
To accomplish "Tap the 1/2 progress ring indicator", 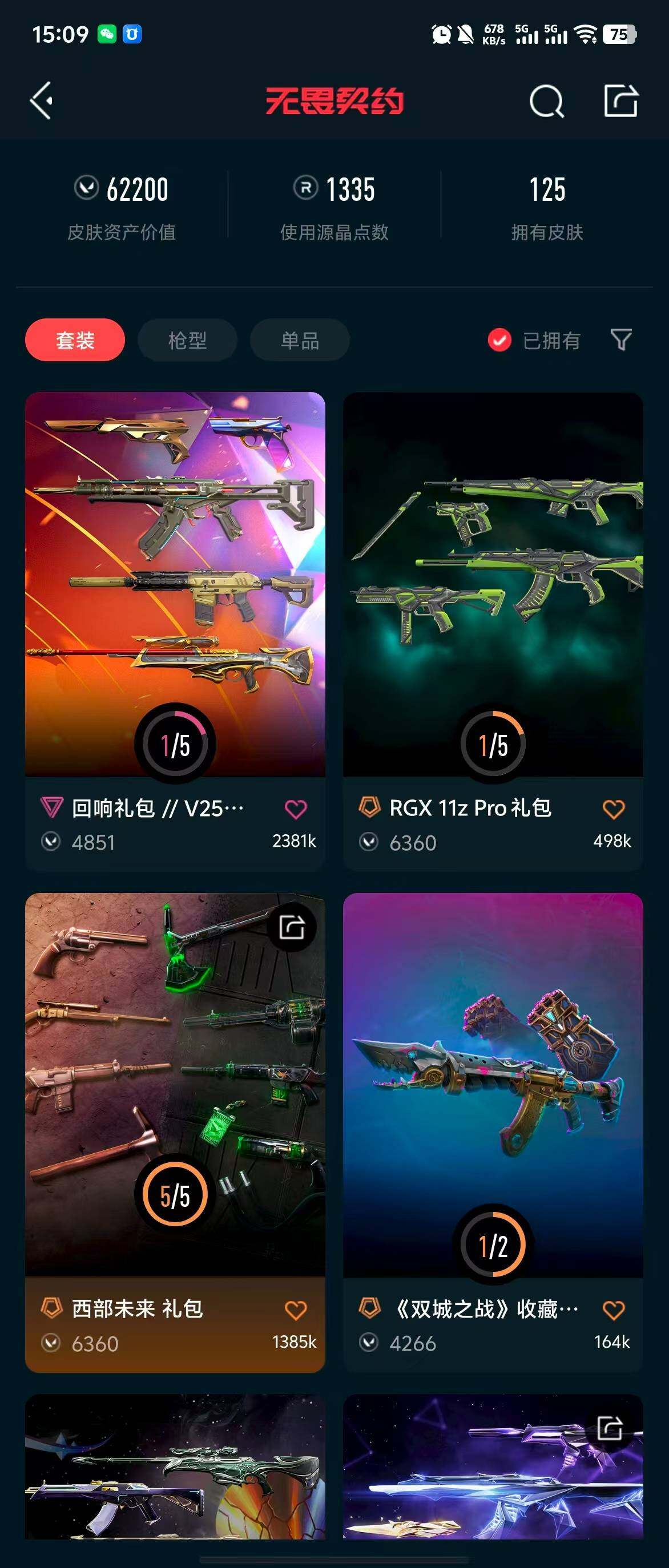I will coord(493,1244).
